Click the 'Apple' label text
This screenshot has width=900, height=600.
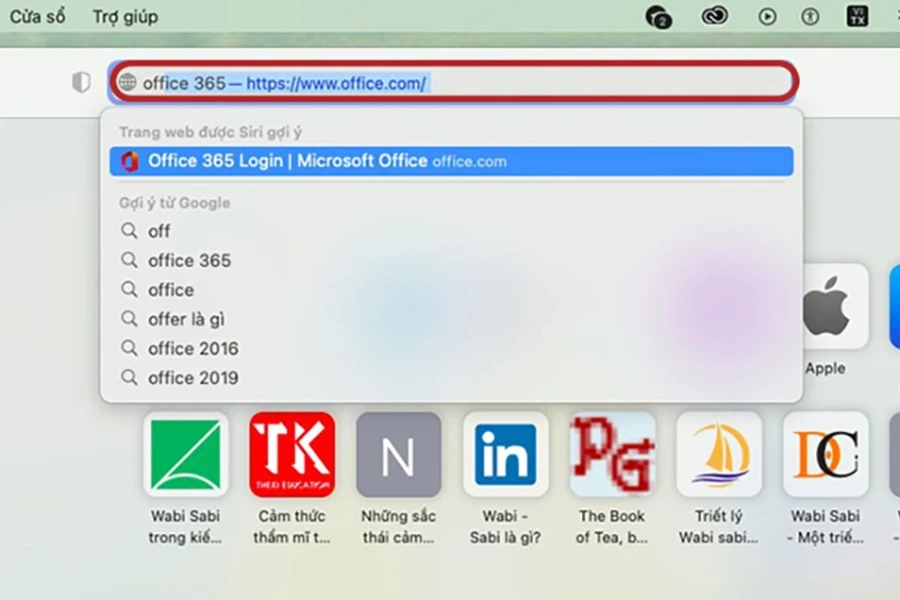click(x=825, y=368)
